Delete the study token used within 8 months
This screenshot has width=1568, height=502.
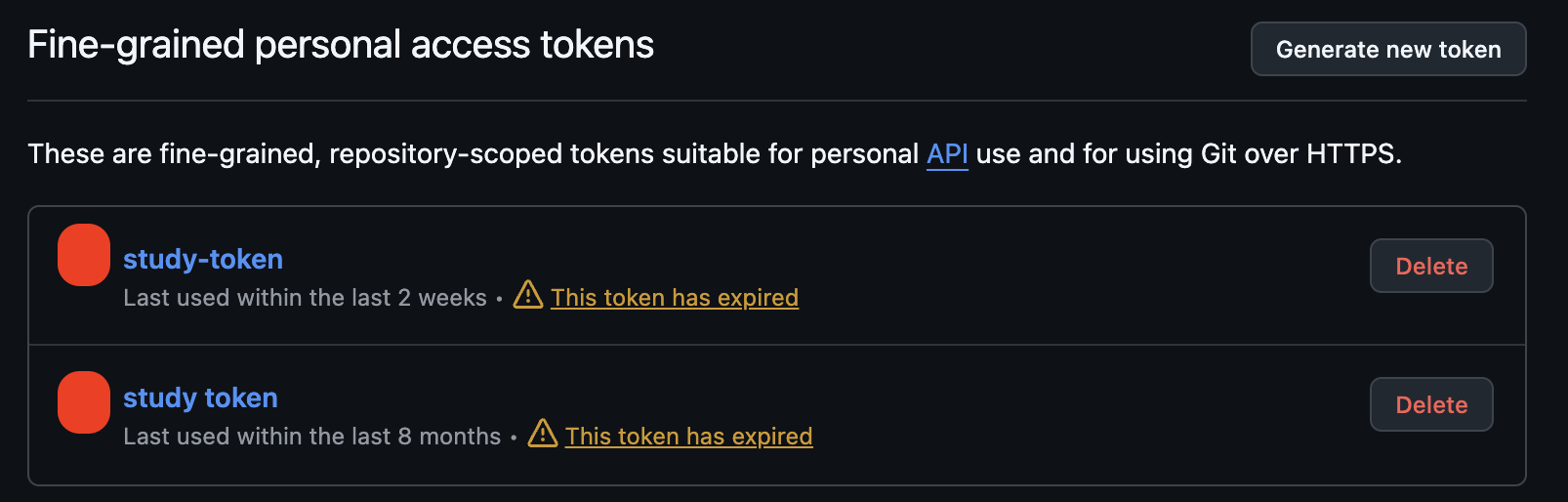(1431, 404)
